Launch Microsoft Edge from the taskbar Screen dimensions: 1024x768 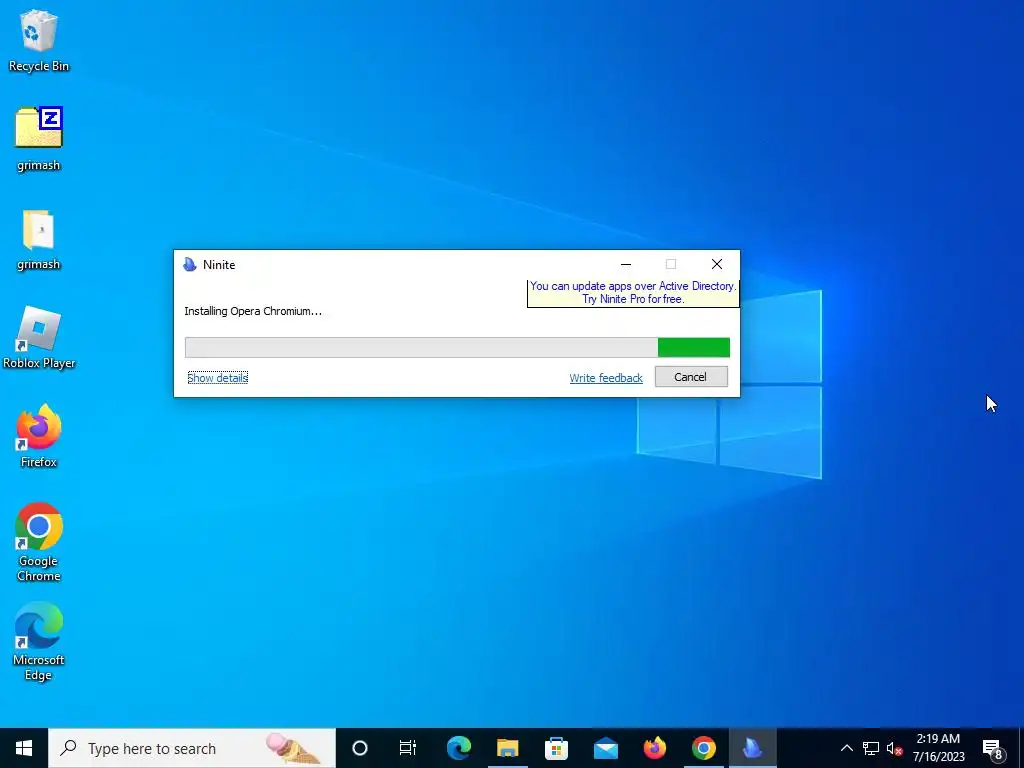(459, 748)
